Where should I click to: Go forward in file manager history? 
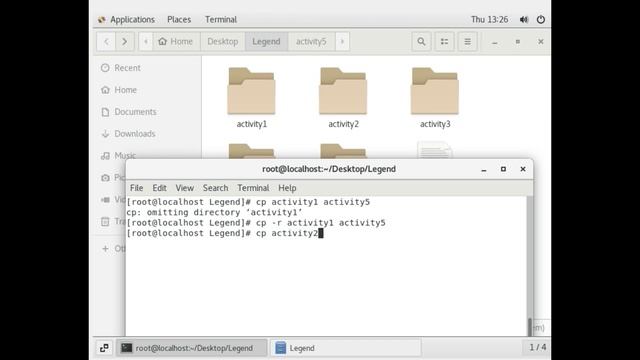point(124,42)
